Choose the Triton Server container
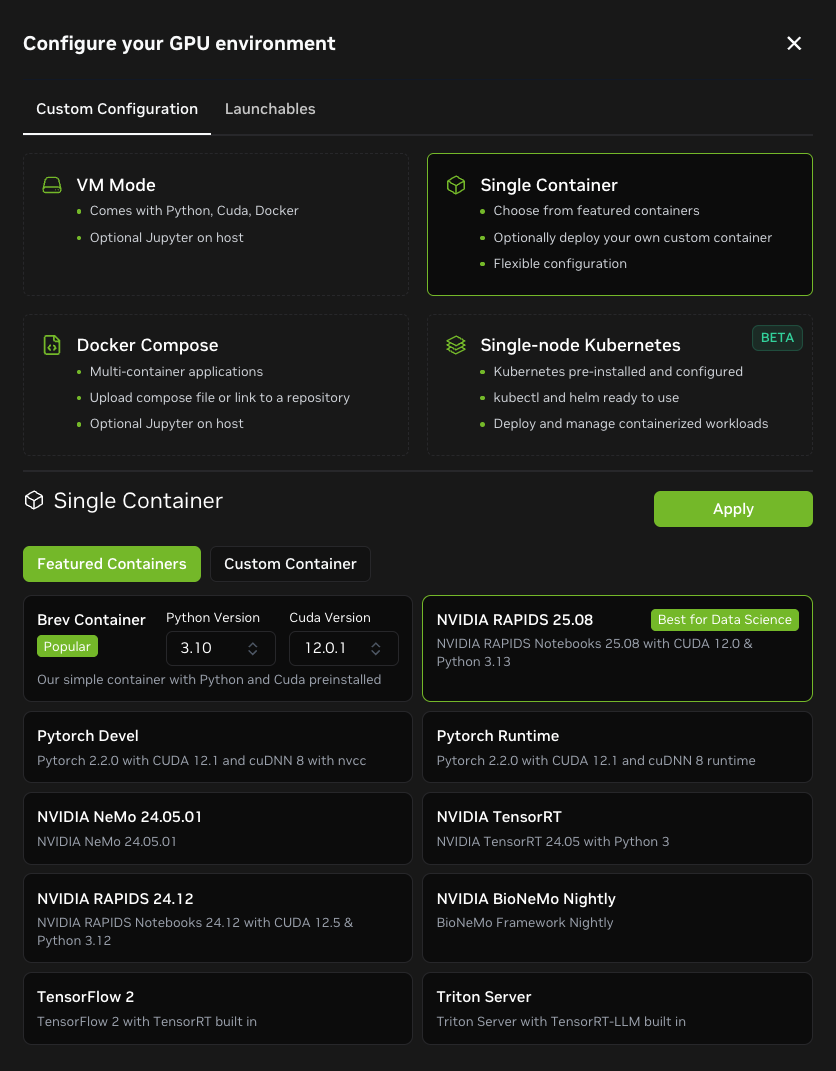This screenshot has height=1071, width=836. tap(617, 1008)
